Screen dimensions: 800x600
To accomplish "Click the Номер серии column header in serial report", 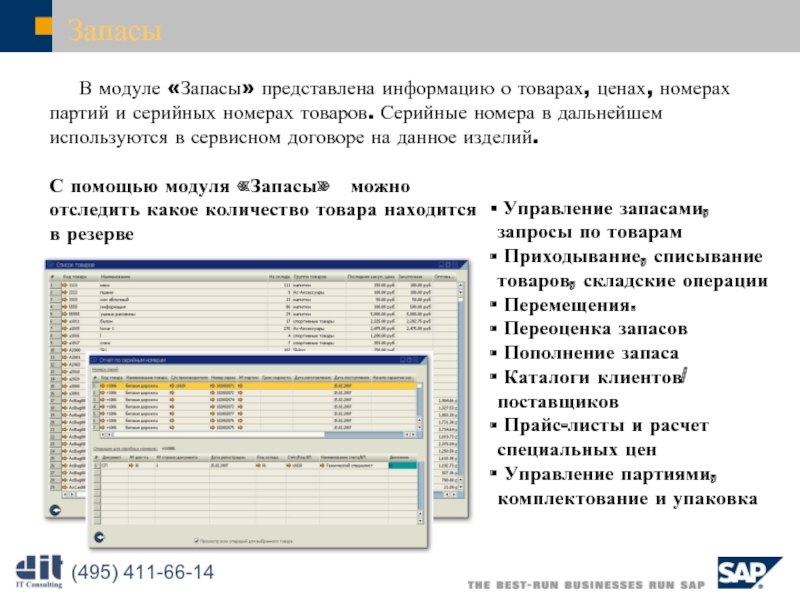I will (223, 378).
